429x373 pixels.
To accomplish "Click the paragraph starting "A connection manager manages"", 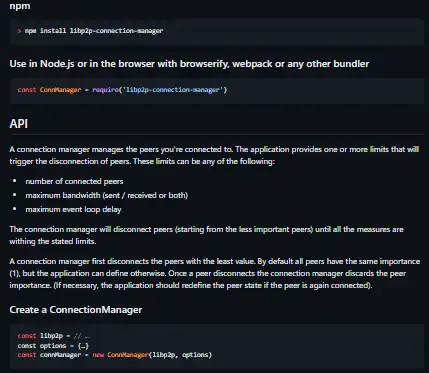I will (214, 155).
